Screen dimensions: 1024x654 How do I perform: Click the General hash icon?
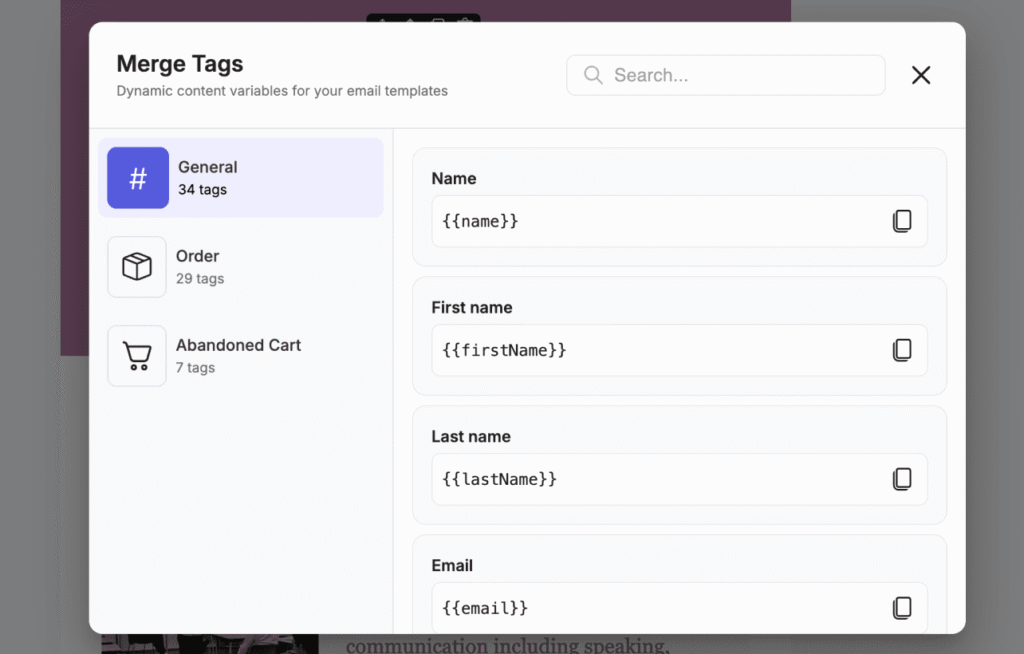tap(138, 178)
